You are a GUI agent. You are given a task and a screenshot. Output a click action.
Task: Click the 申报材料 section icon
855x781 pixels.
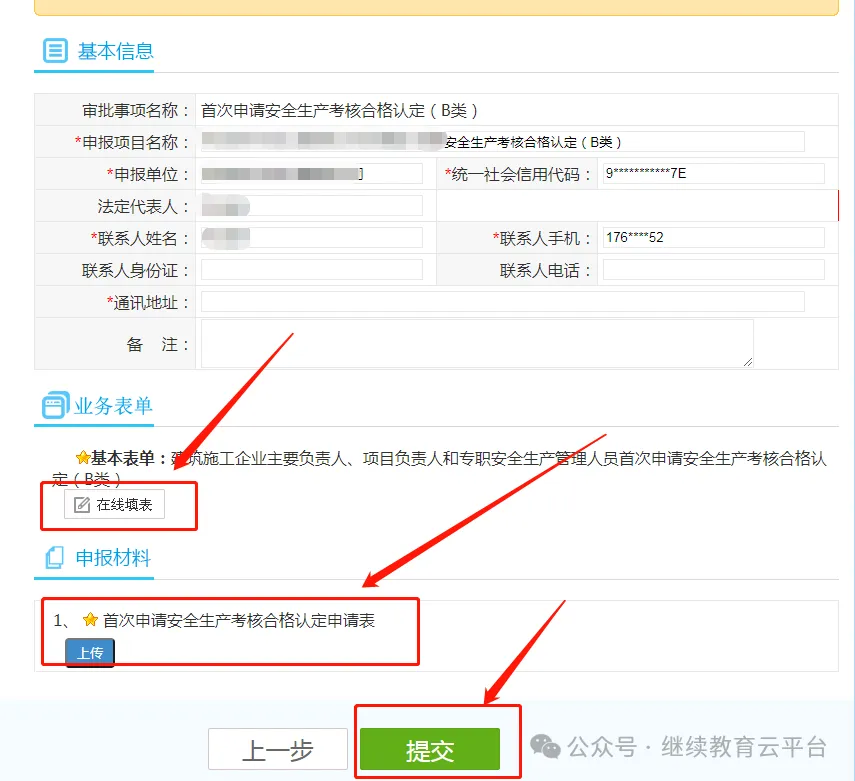(x=55, y=557)
